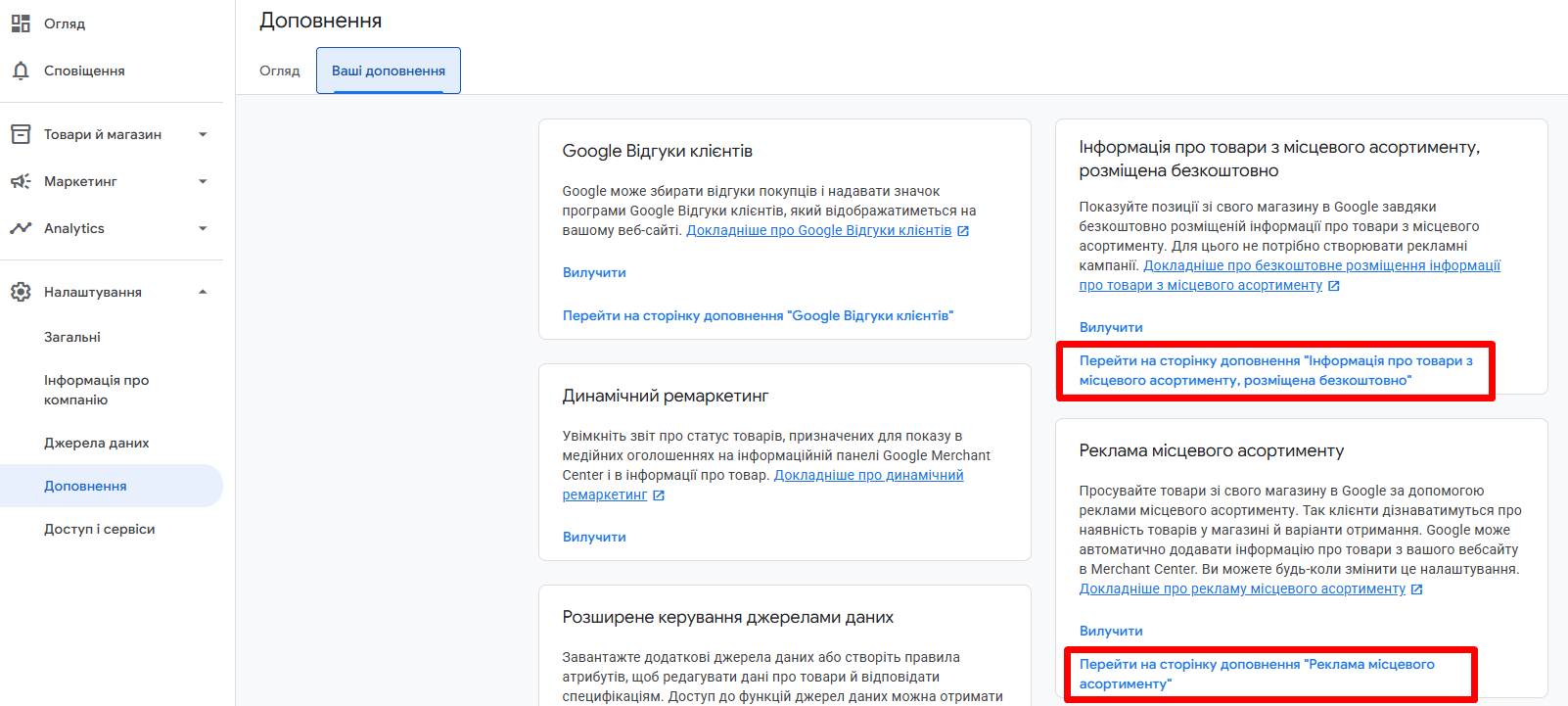
Task: Click Вилучити in Google Відгуки клієнтів card
Action: coord(594,272)
